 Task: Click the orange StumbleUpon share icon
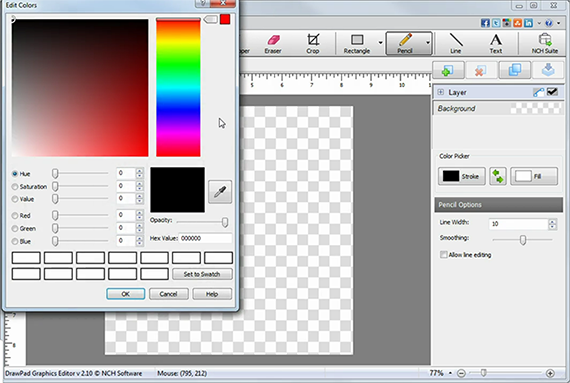[x=517, y=23]
